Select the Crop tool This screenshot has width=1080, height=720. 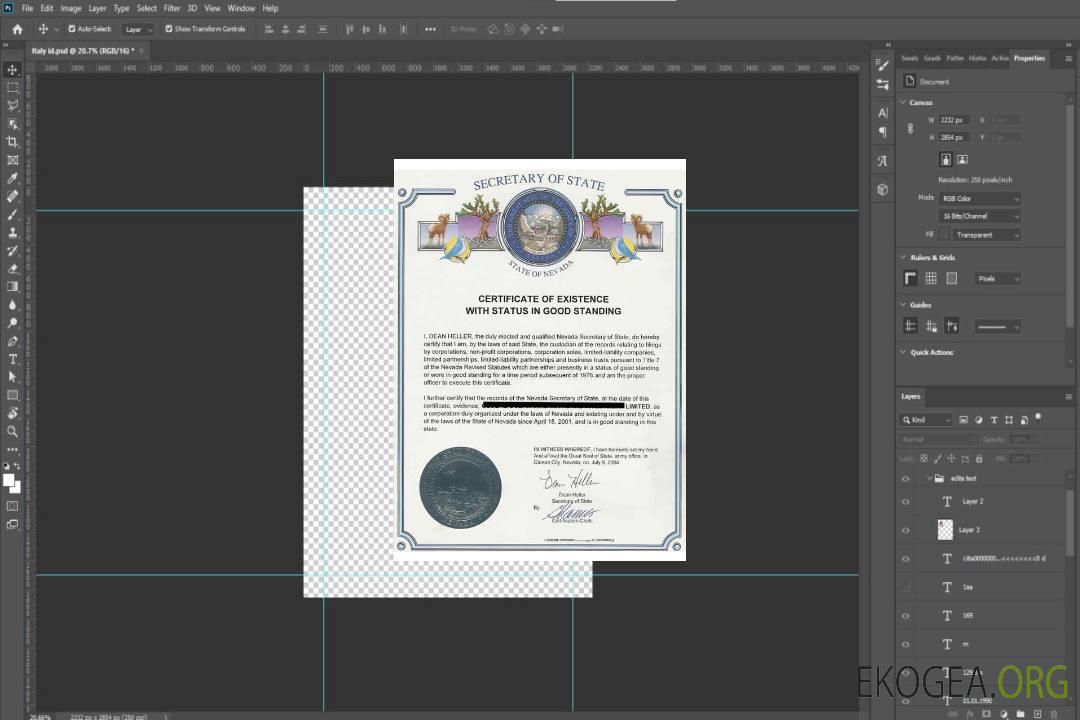coord(12,142)
